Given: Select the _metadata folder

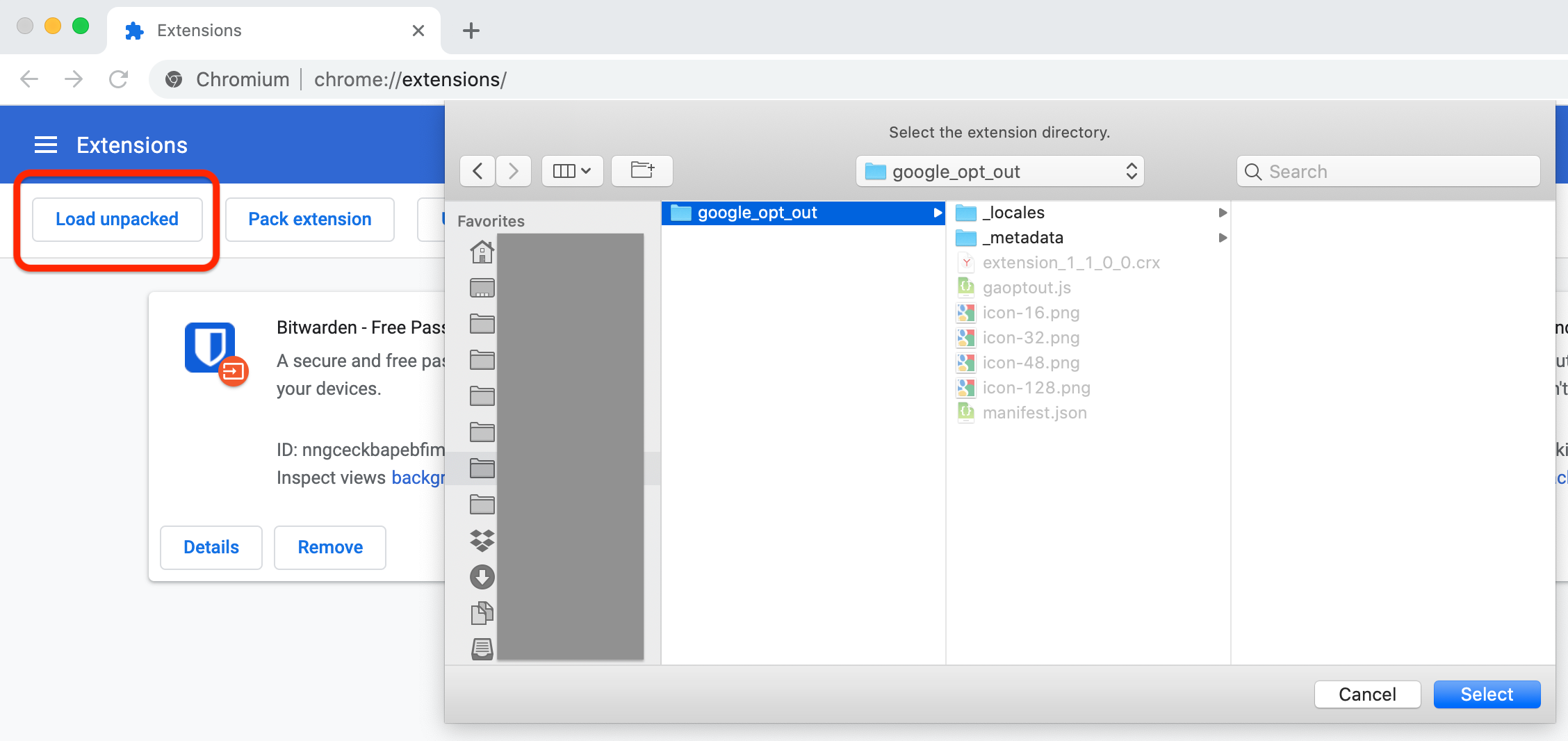Looking at the screenshot, I should (1088, 238).
